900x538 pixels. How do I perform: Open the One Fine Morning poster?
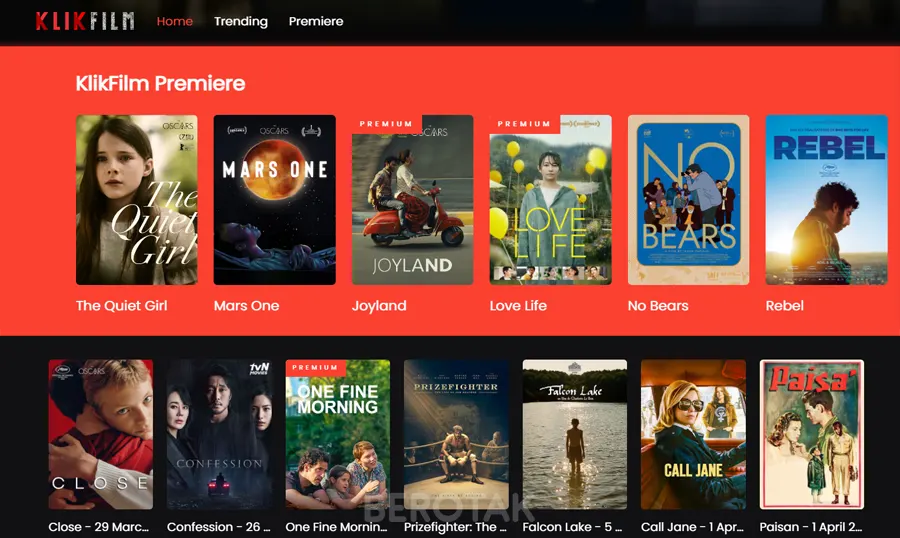point(338,435)
